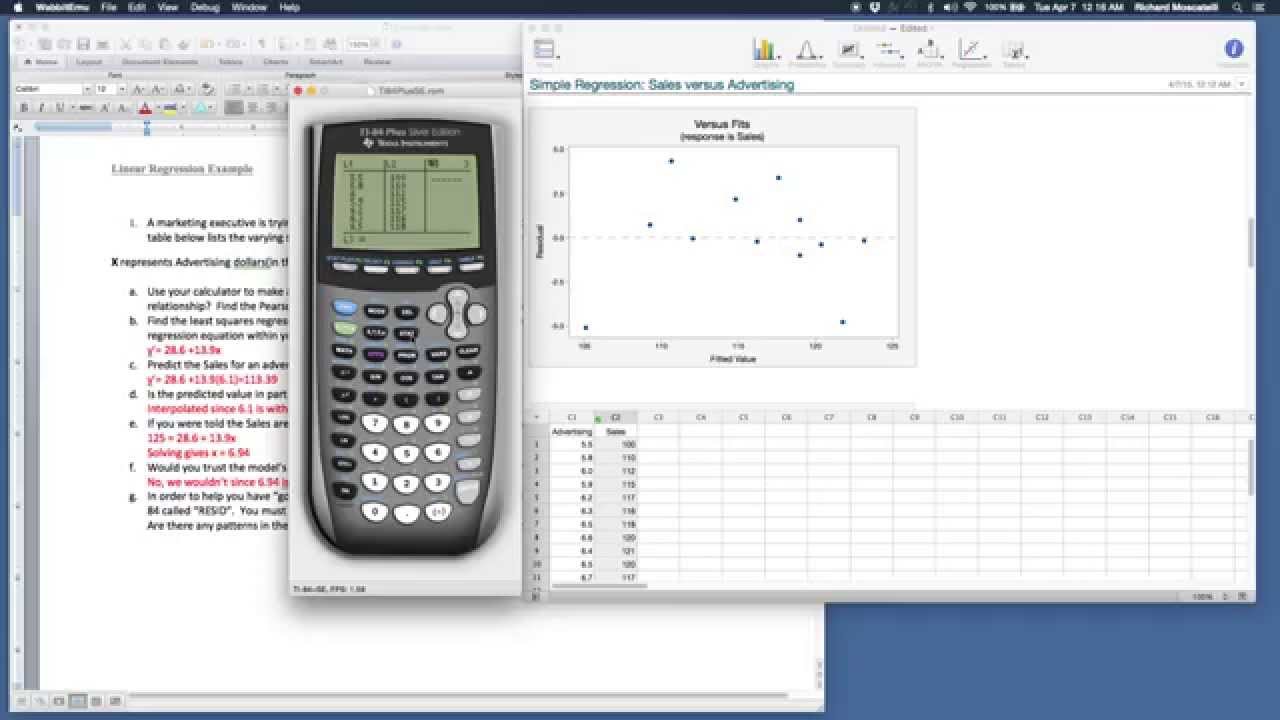Click the number 5 key on calculator
The image size is (1280, 720).
click(x=406, y=454)
